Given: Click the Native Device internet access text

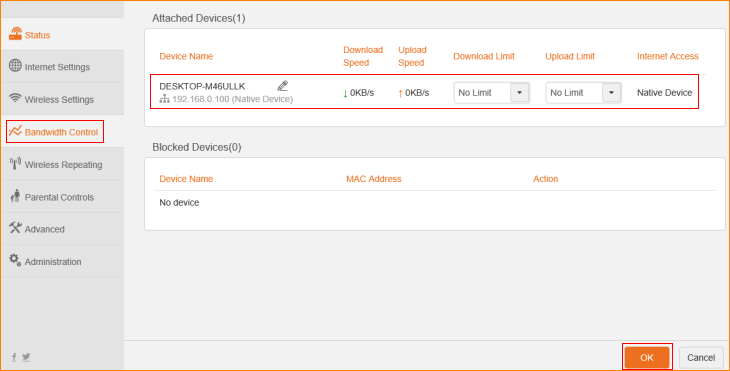Looking at the screenshot, I should [664, 93].
